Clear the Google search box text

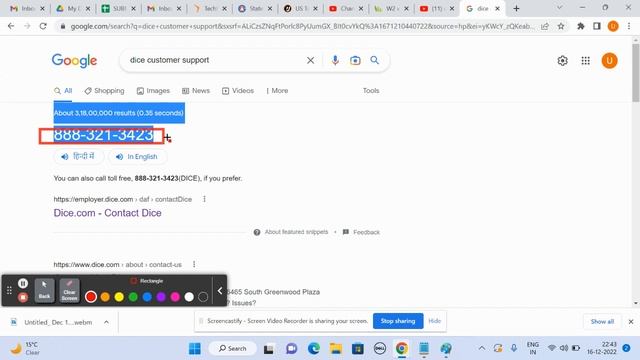pos(310,60)
